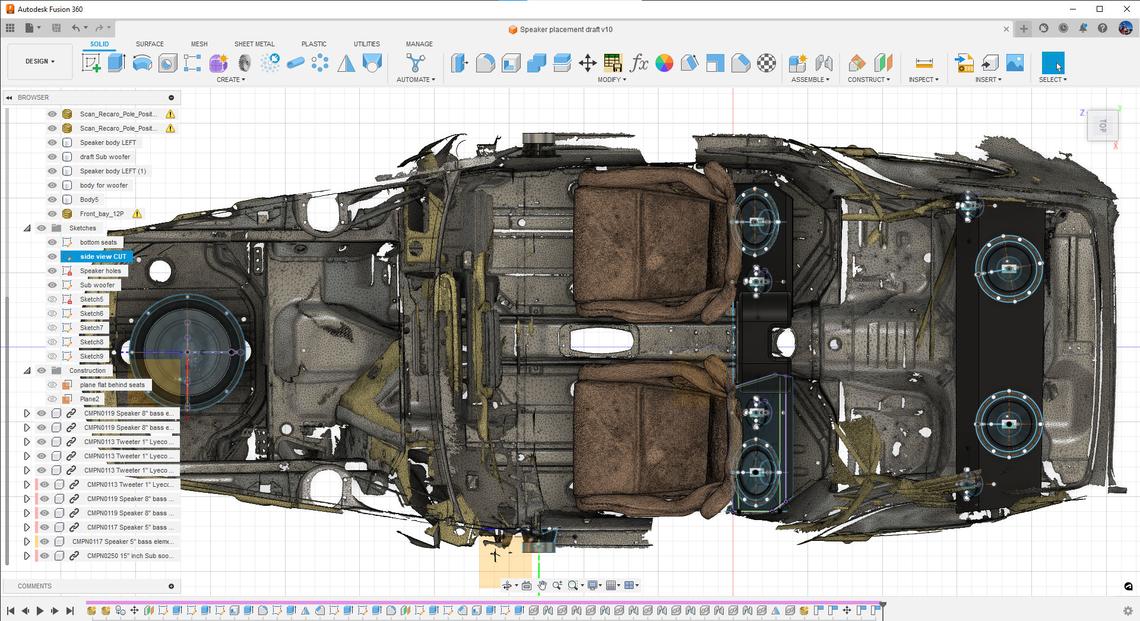Click the CONSTRUCT menu label
This screenshot has width=1140, height=621.
coord(868,80)
